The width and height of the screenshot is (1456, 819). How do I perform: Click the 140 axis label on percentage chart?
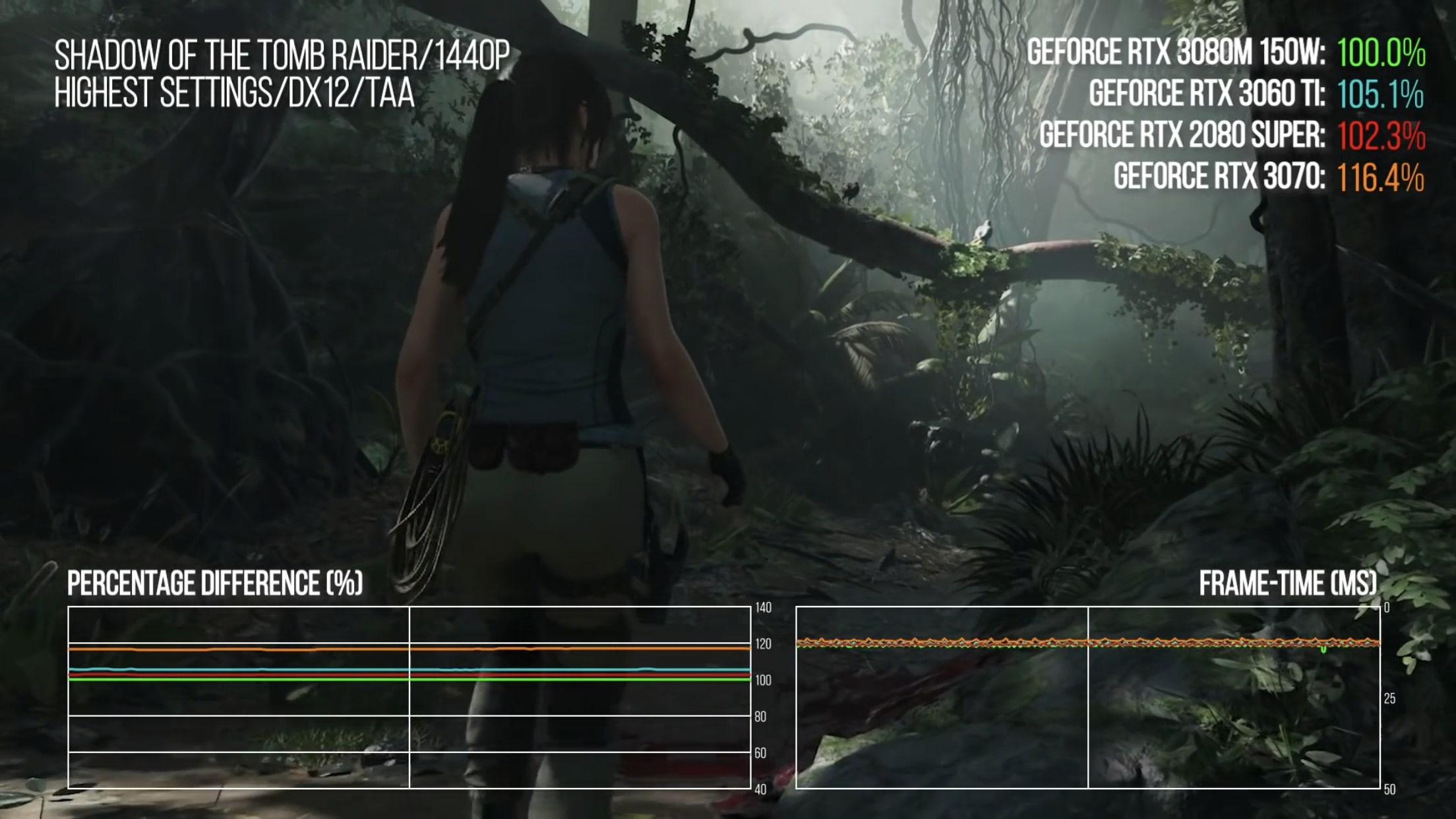tap(763, 607)
